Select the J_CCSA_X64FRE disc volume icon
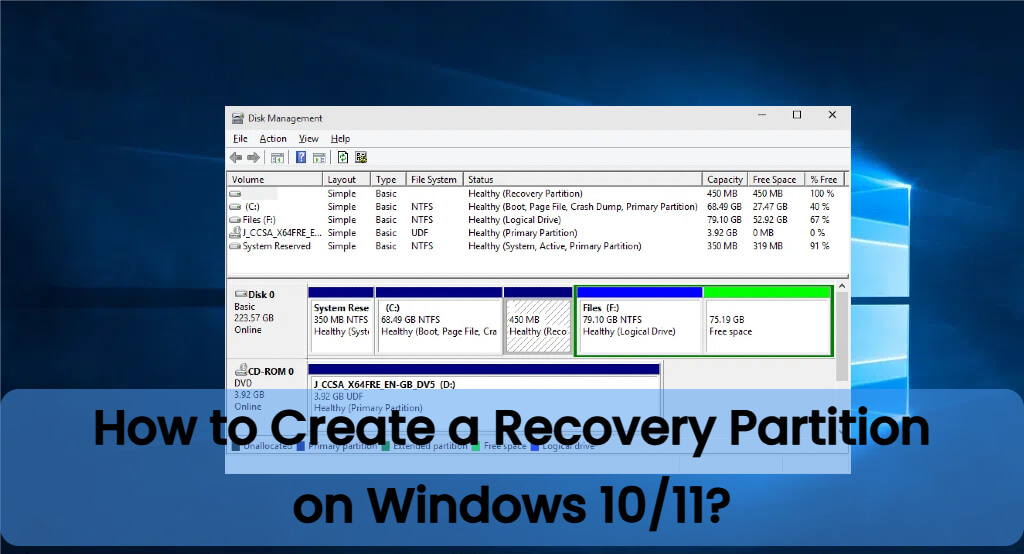The image size is (1024, 554). pos(235,233)
